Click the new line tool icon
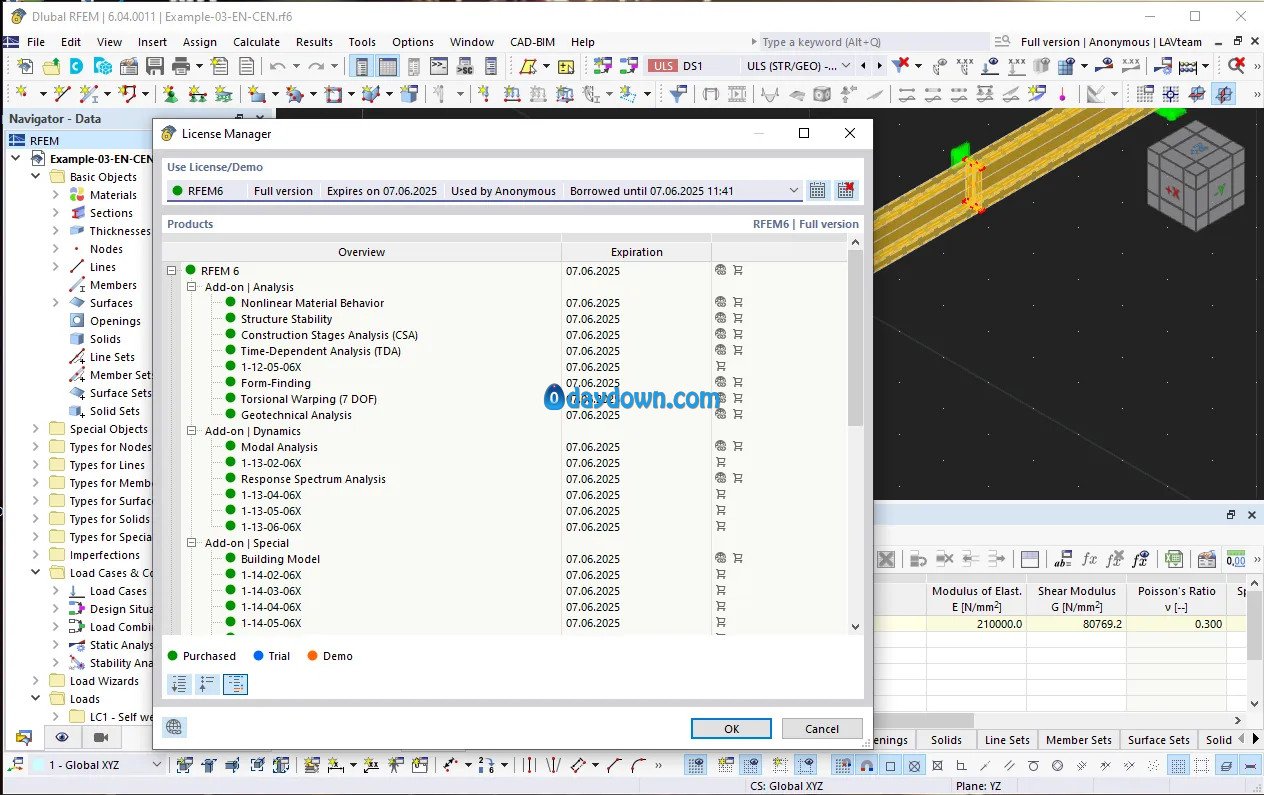Viewport: 1264px width, 795px height. (61, 94)
